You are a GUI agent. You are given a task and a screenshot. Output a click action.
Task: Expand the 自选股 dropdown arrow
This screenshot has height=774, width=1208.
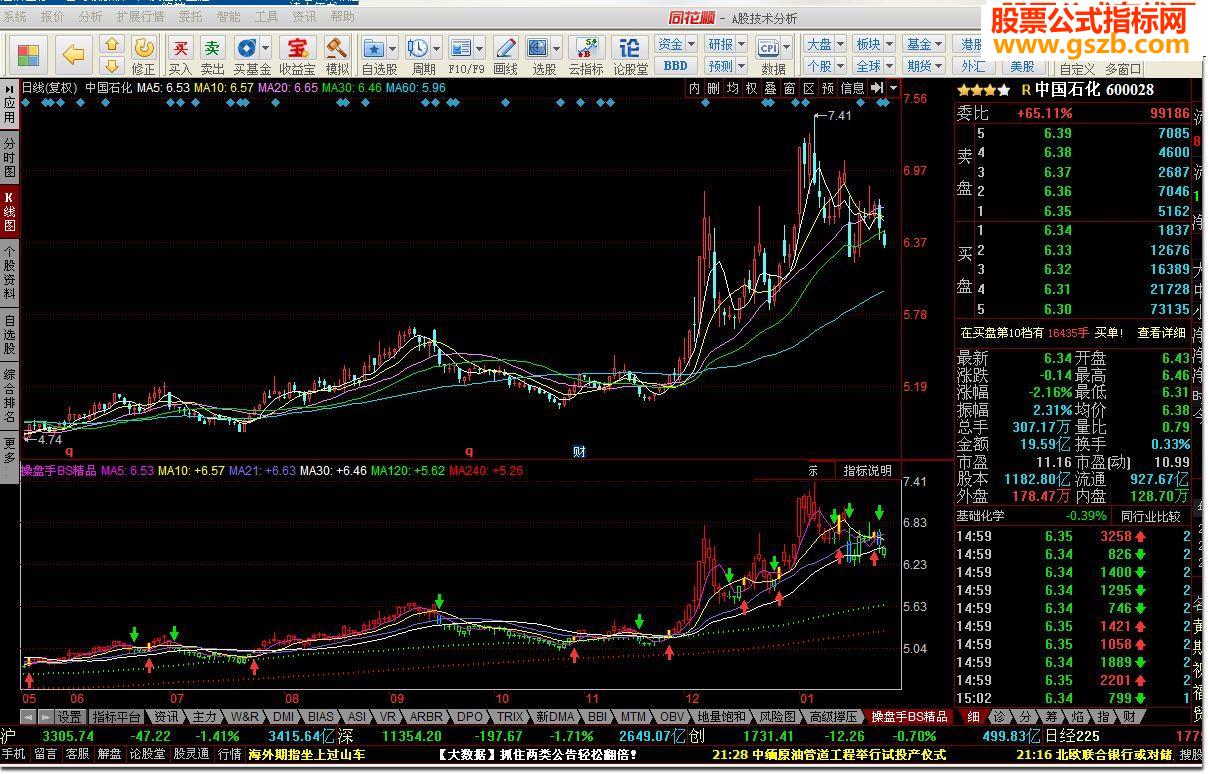click(x=393, y=47)
